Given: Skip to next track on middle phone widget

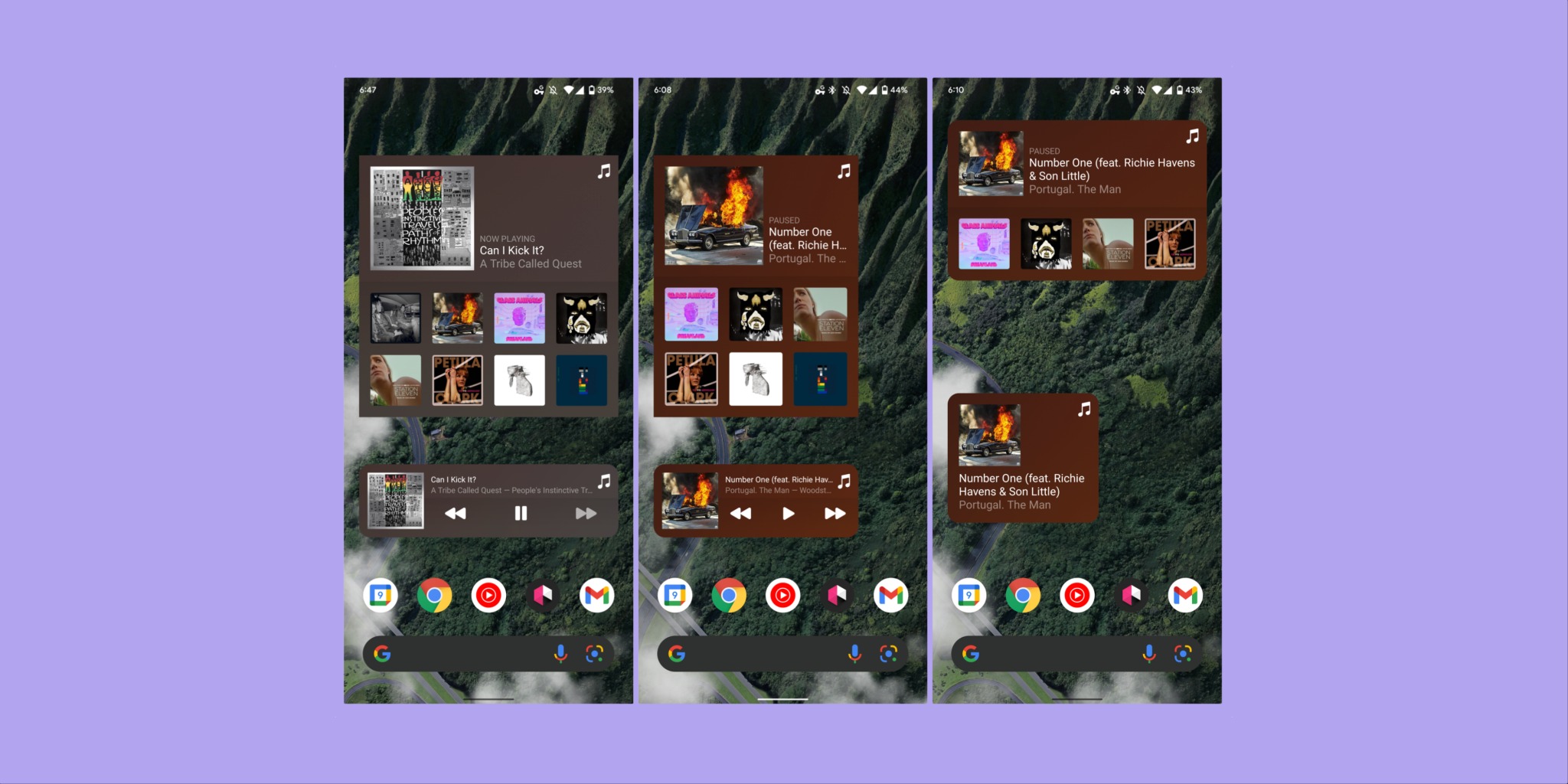Looking at the screenshot, I should 835,514.
